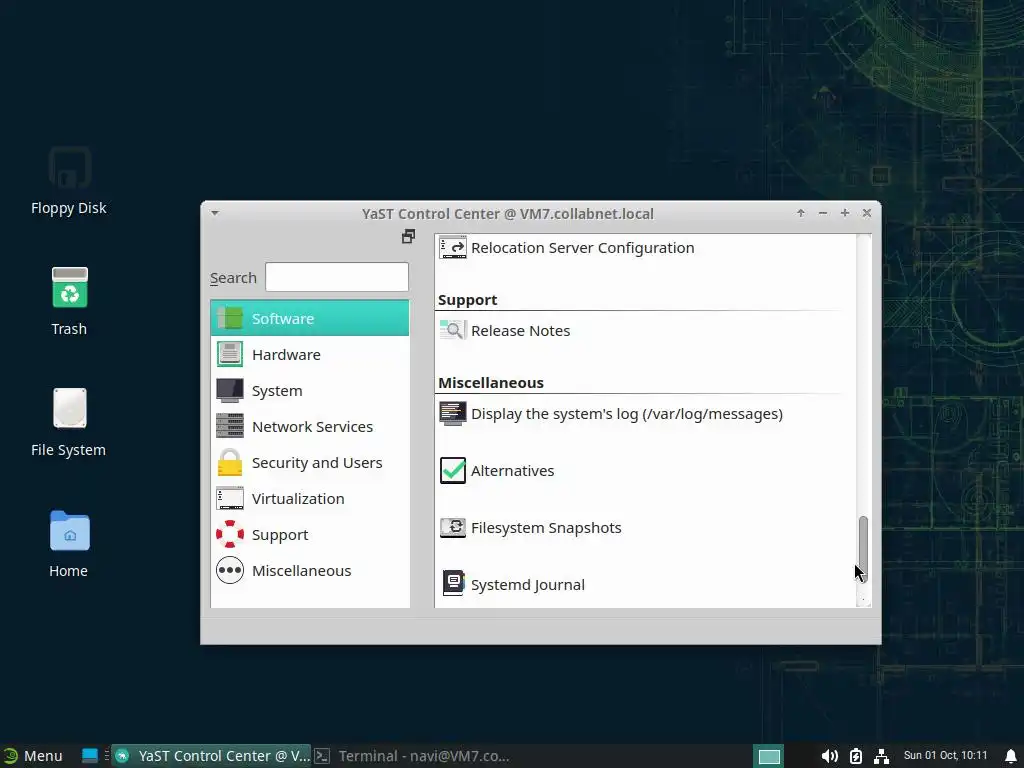Click the Miscellaneous section heading in module pane
The image size is (1024, 768).
click(x=490, y=382)
